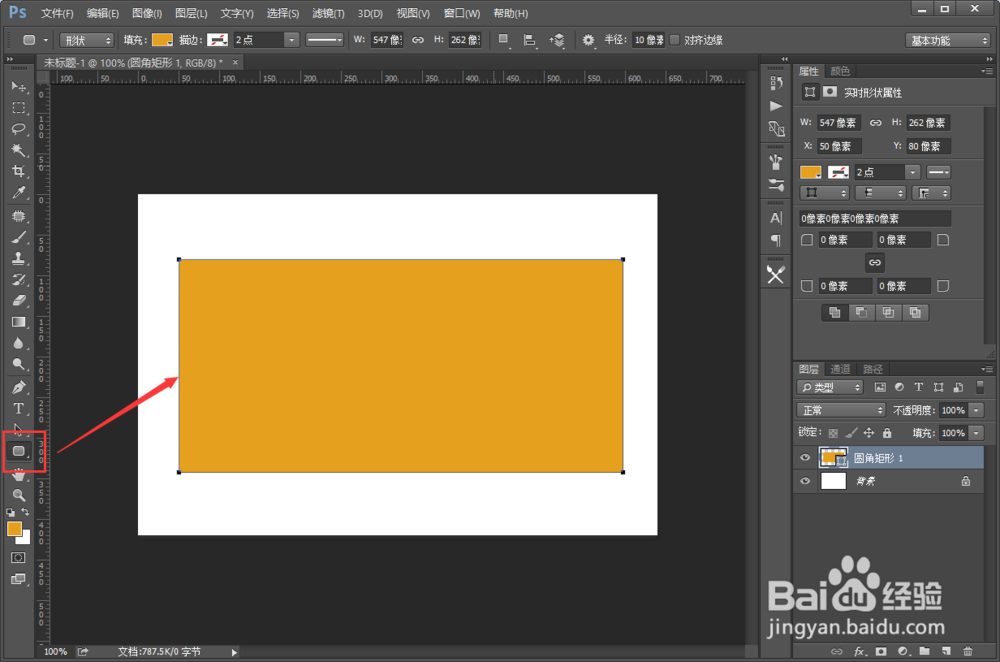The width and height of the screenshot is (1000, 662).
Task: Toggle bottom-right corner radius checkbox
Action: point(943,286)
